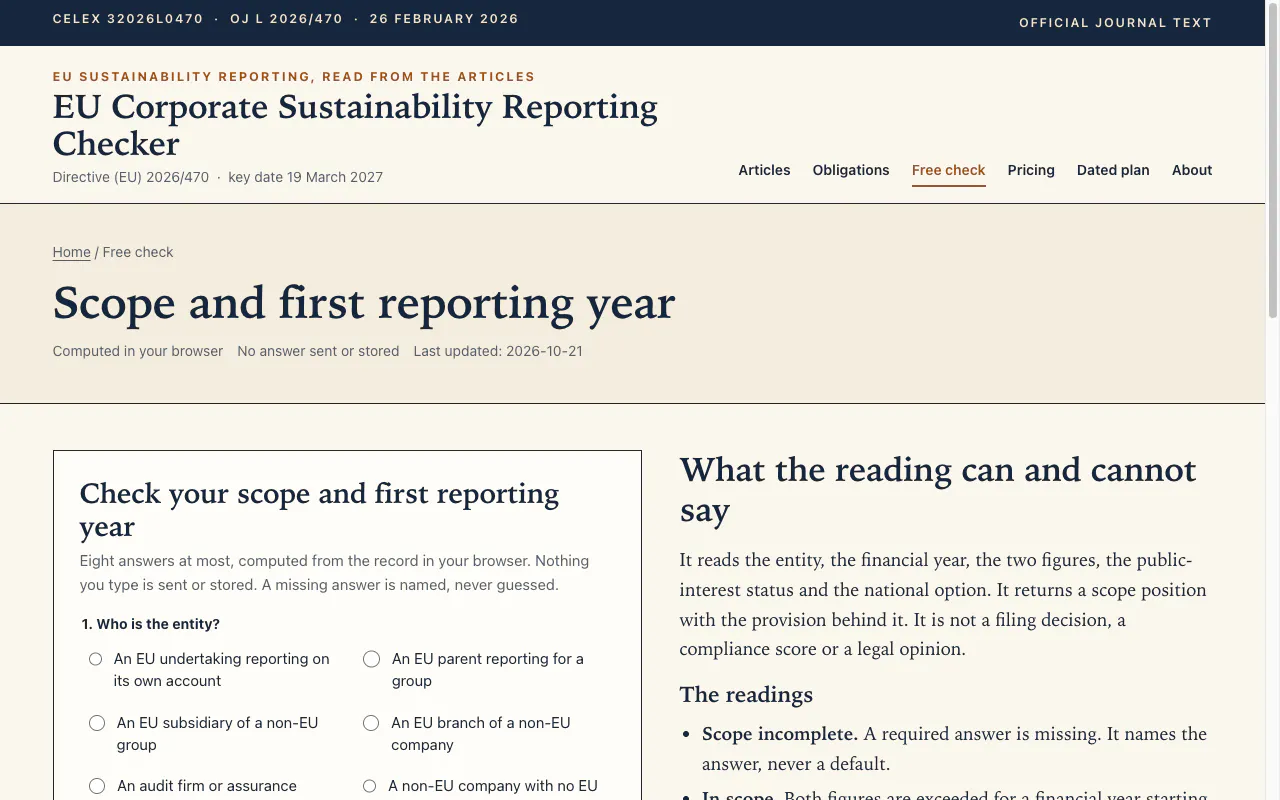Go to the Obligations page
Screen dimensions: 1280x800
coord(851,170)
